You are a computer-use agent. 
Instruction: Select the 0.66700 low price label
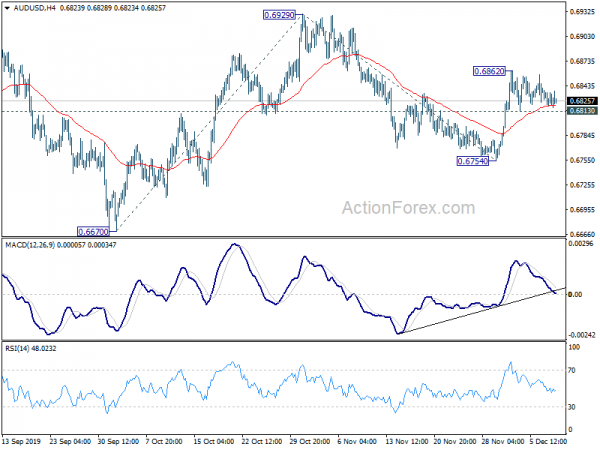(x=93, y=232)
